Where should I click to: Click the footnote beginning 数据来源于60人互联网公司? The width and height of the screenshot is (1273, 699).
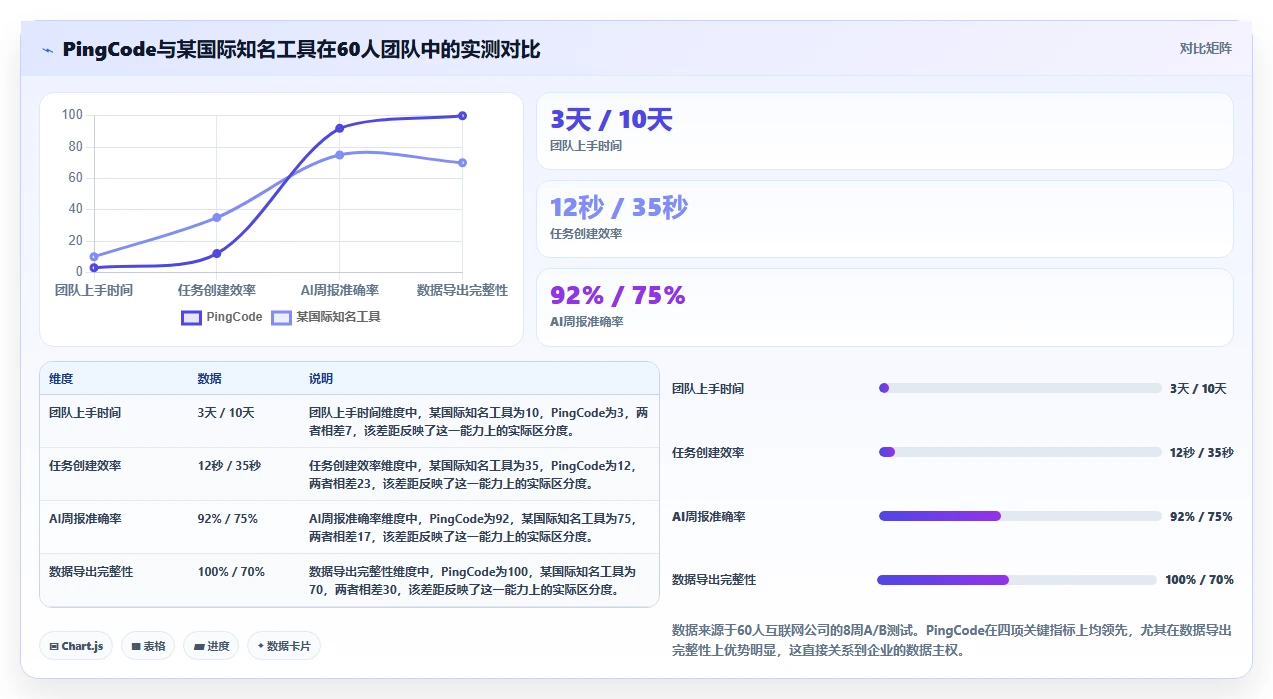(x=952, y=640)
